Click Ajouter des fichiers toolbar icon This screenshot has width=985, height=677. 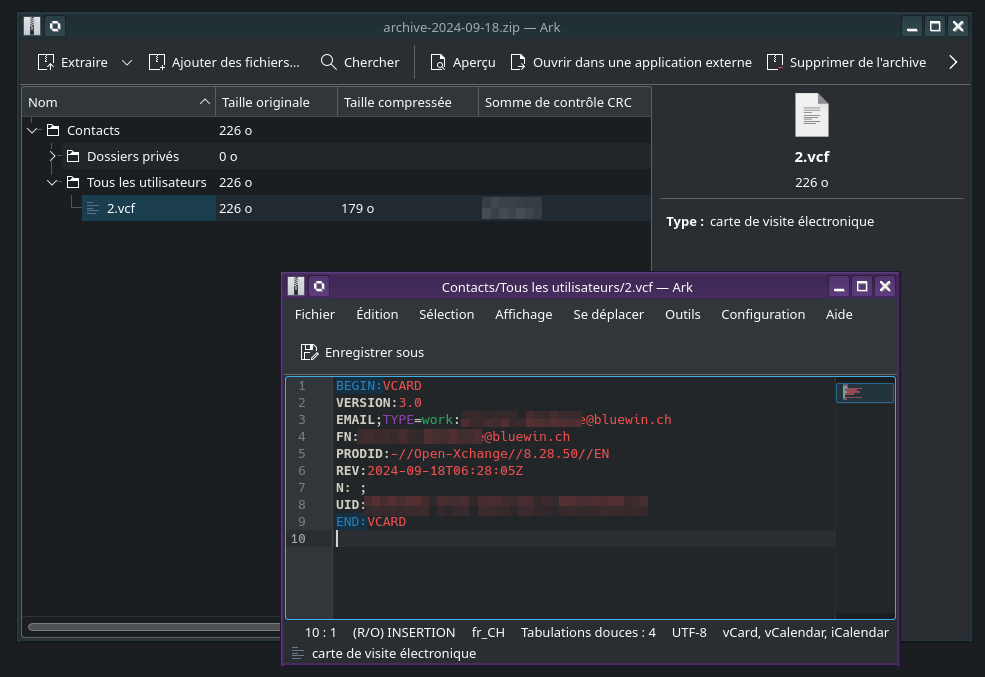[157, 62]
